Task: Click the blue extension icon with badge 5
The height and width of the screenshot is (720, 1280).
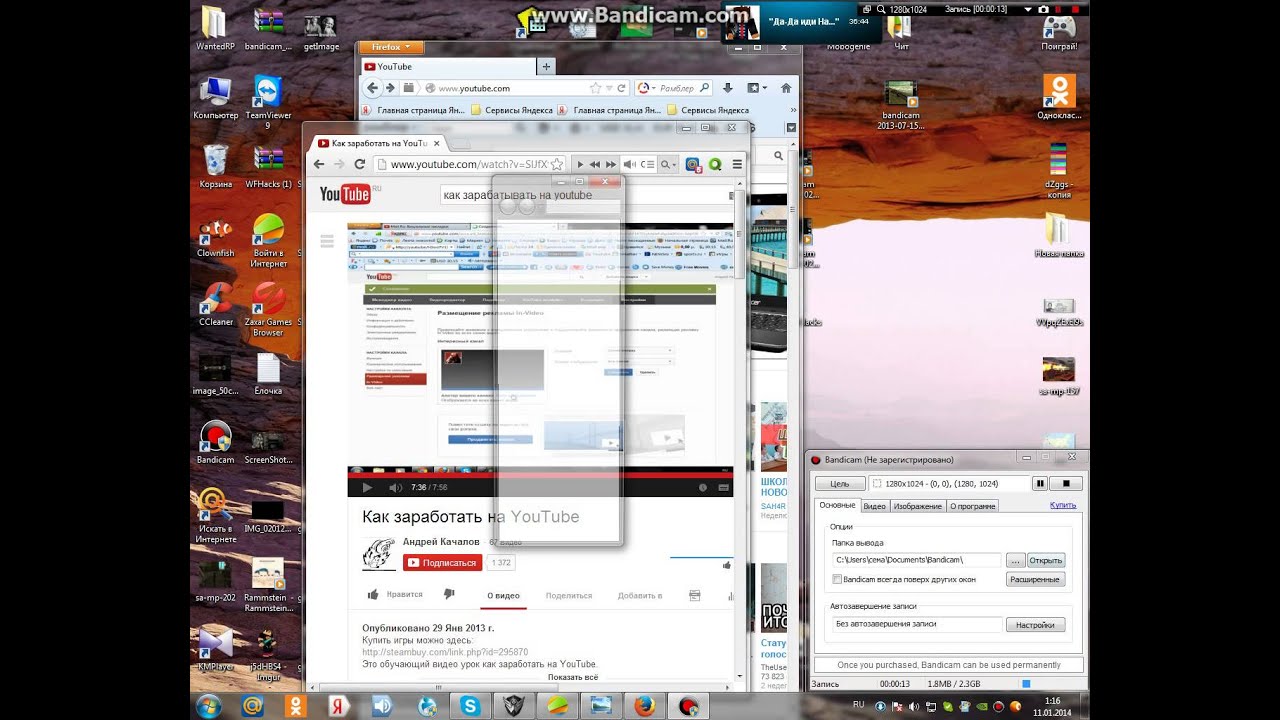Action: coord(693,164)
